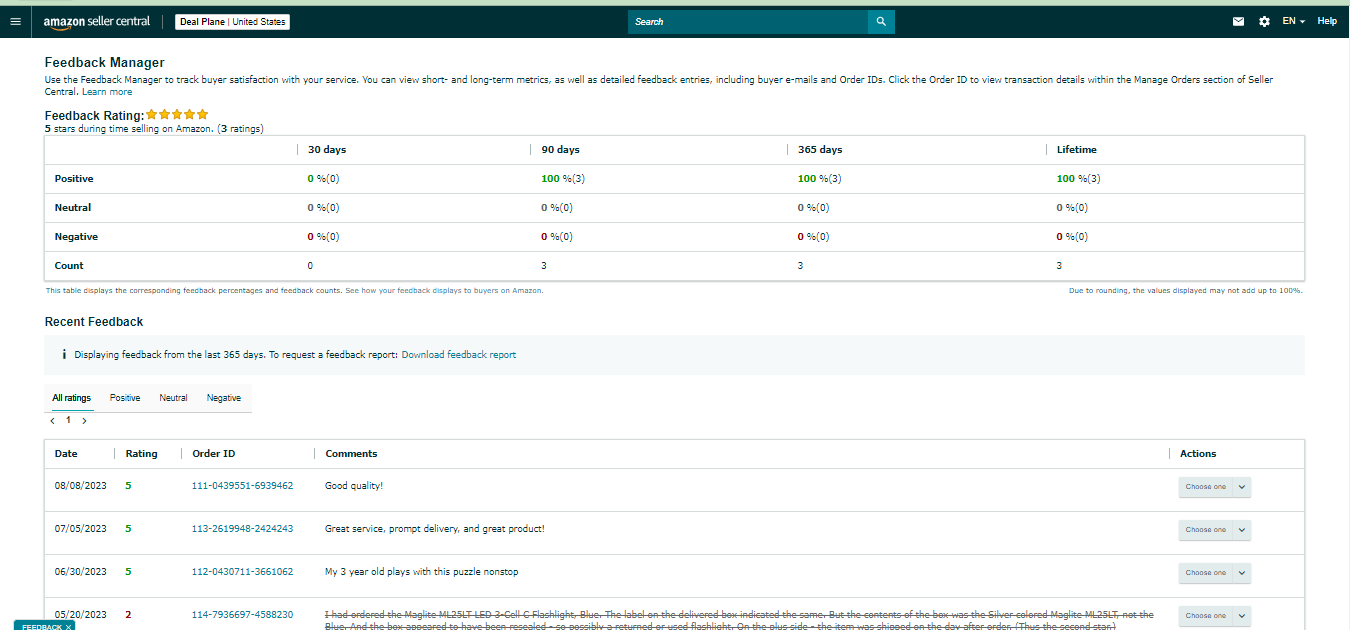Click the 90 days positive 100 %(3) value

click(563, 179)
